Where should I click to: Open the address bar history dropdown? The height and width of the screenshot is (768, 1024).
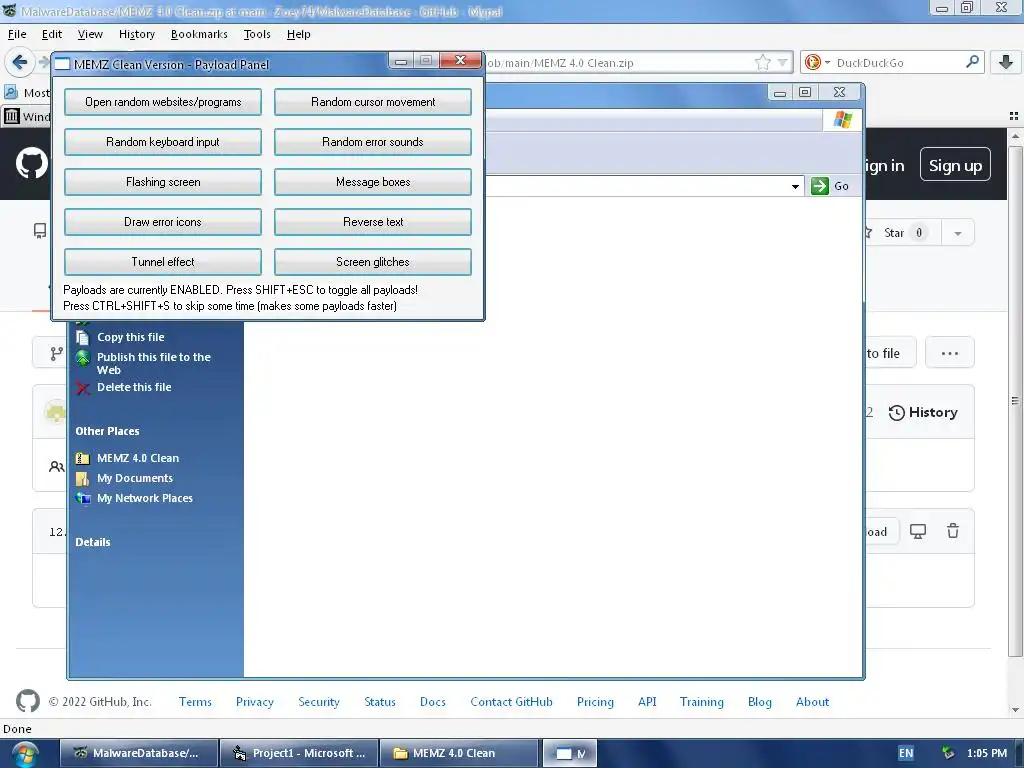click(782, 63)
